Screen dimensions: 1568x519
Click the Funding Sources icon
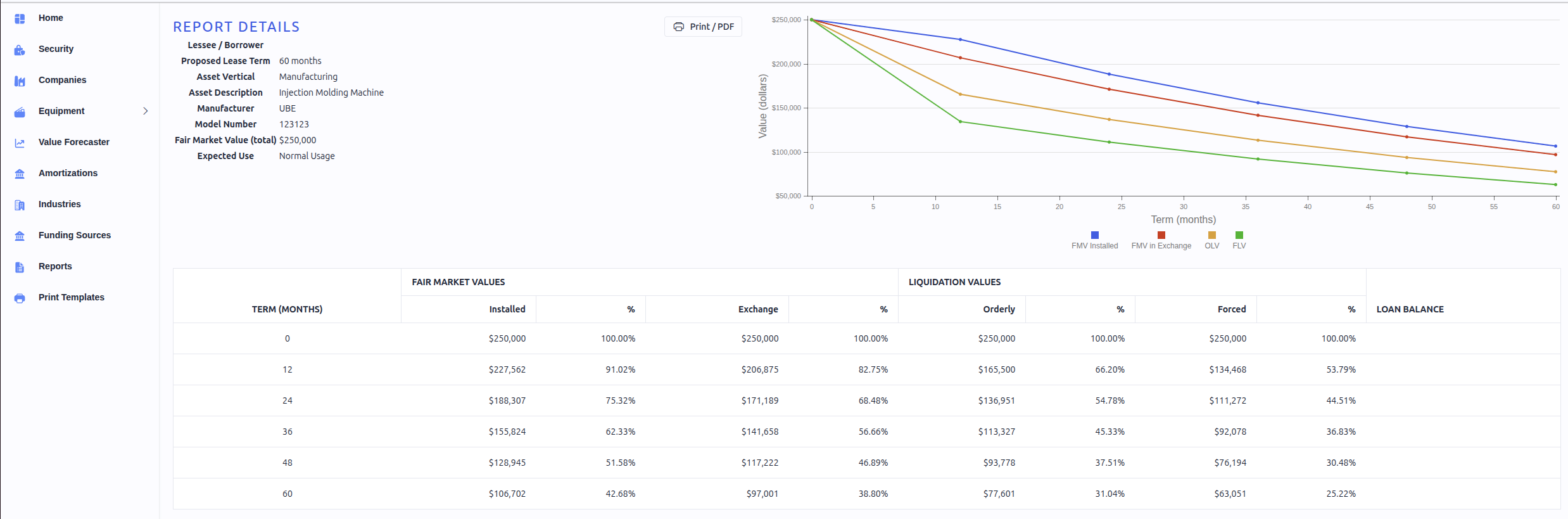tap(20, 236)
